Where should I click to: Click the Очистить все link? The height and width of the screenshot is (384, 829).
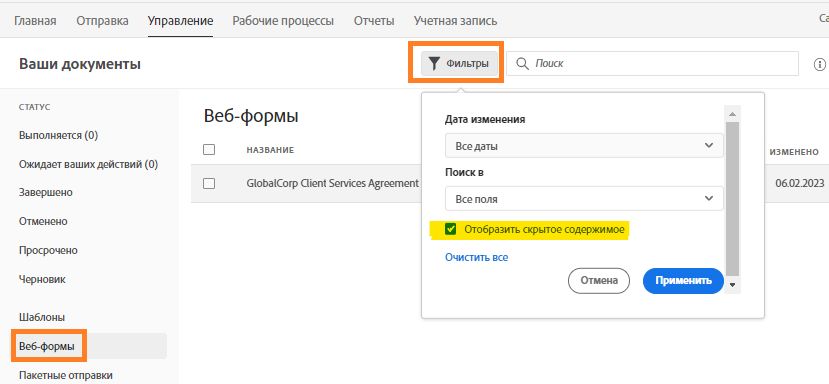pos(476,257)
